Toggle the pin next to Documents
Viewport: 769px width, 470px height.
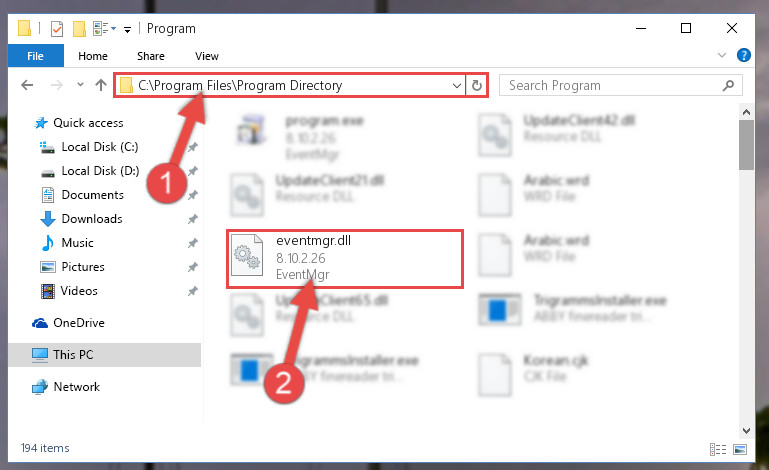(193, 195)
